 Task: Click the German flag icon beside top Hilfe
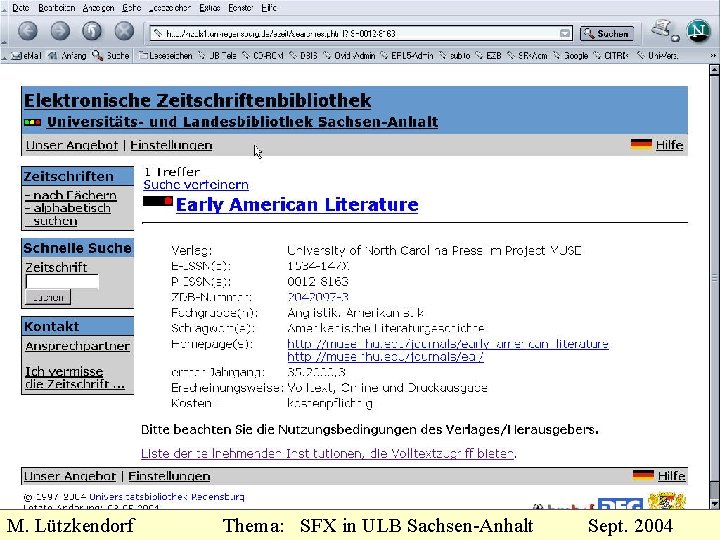(x=641, y=144)
